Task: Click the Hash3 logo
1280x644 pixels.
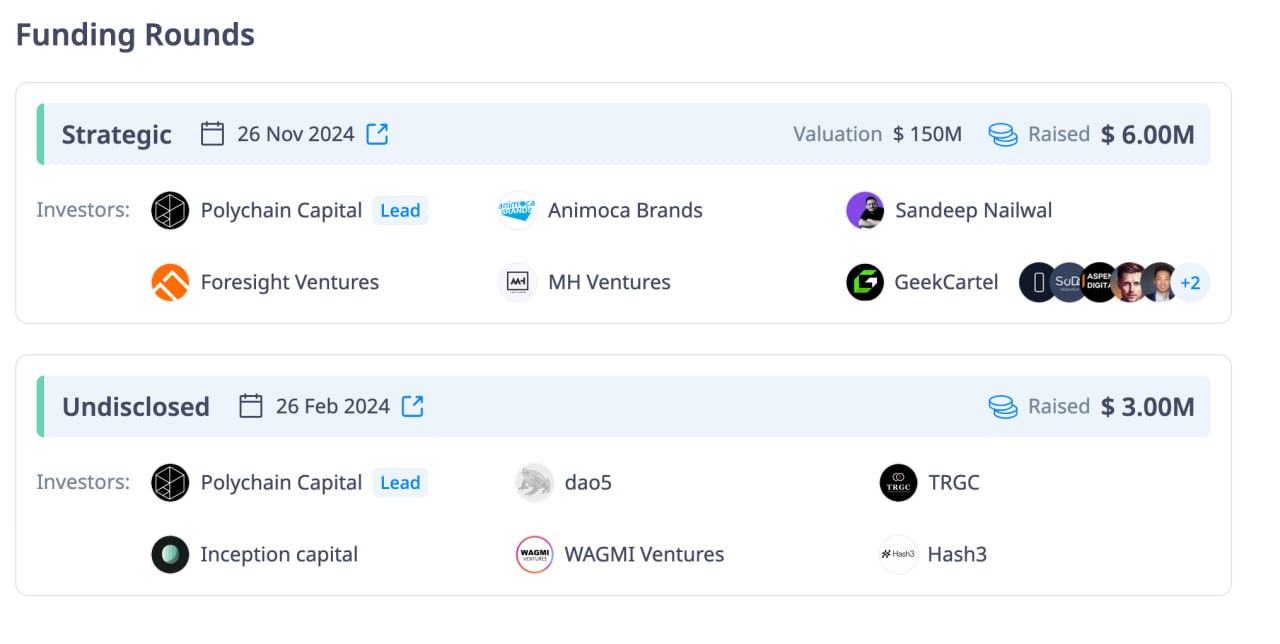Action: tap(899, 555)
